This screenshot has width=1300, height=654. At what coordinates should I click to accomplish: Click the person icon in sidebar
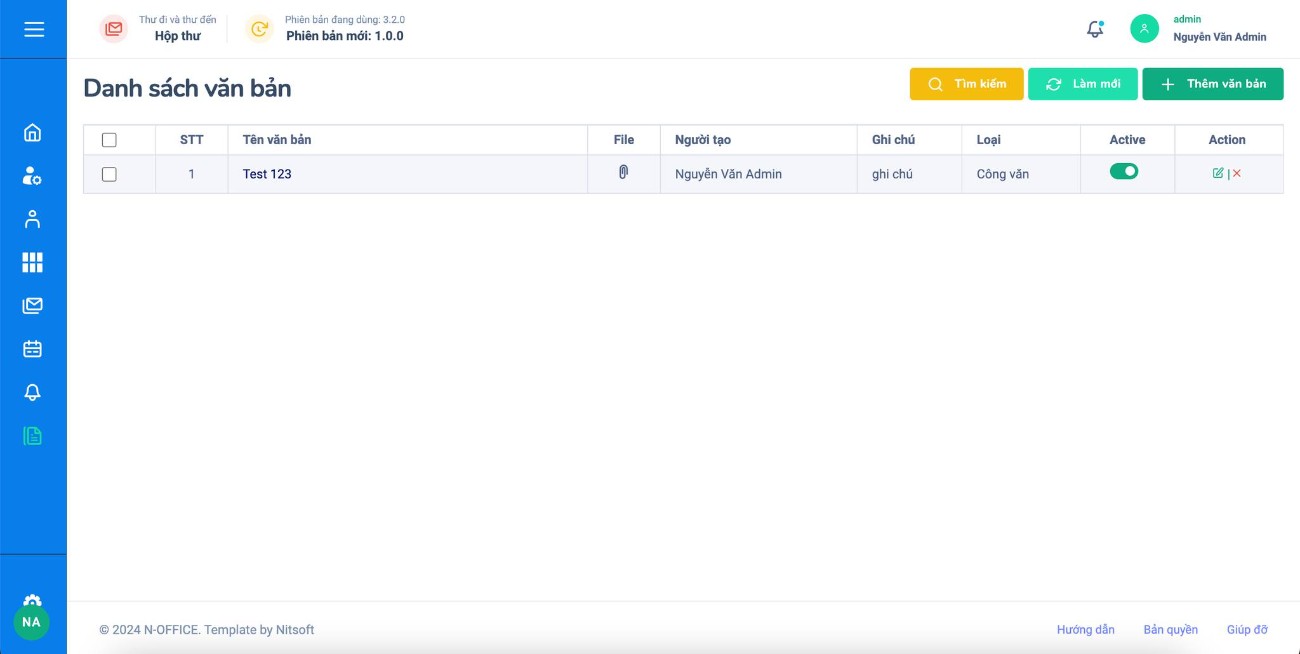[33, 220]
